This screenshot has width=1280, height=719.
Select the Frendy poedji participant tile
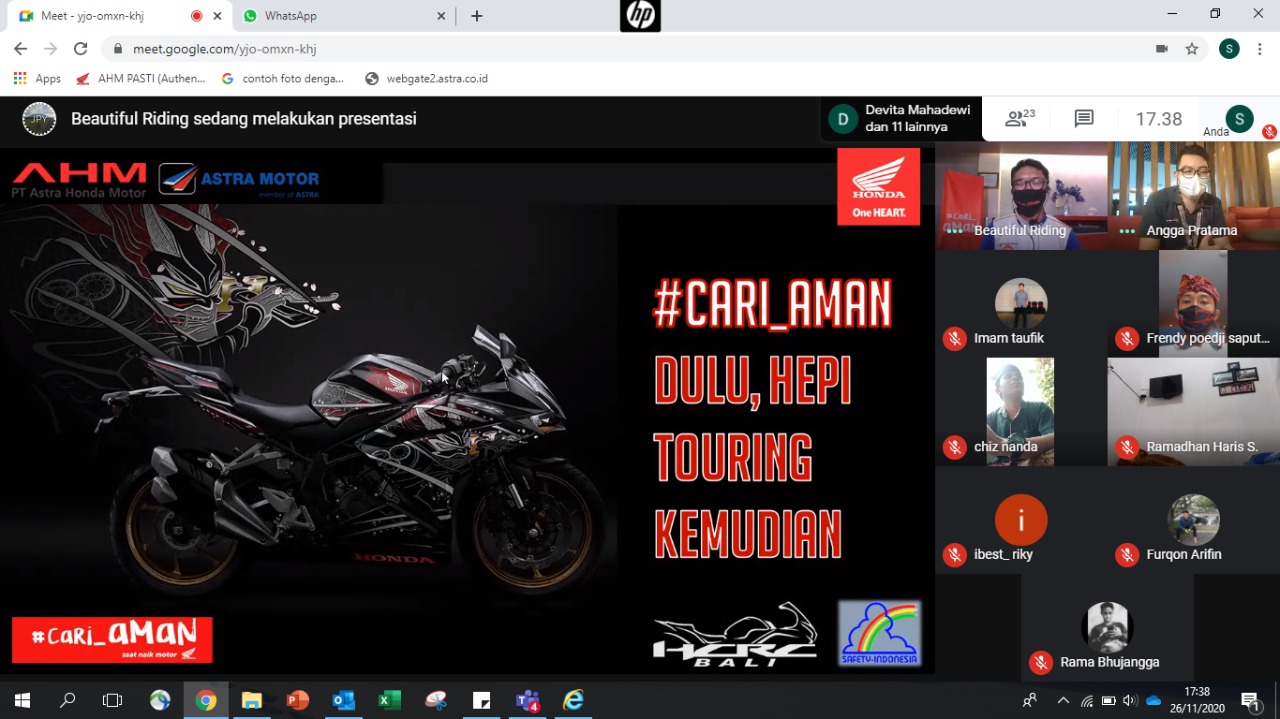point(1194,303)
